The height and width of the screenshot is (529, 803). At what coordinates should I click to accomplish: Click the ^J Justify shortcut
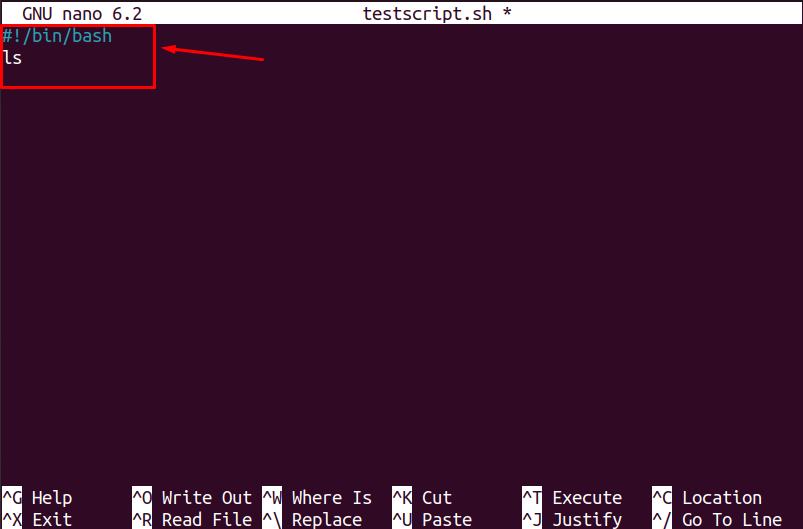tap(572, 519)
